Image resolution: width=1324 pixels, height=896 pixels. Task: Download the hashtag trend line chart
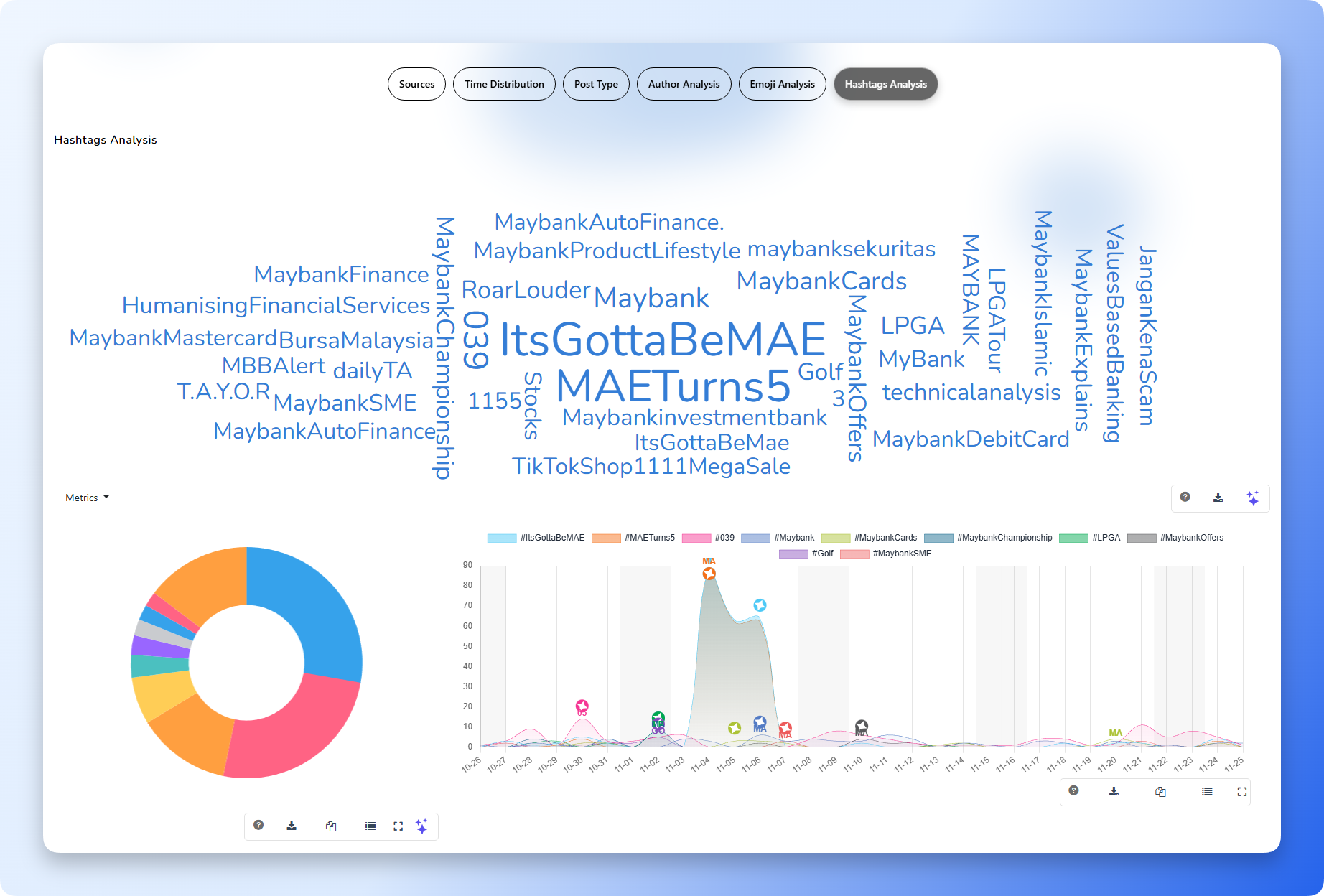[x=1114, y=791]
